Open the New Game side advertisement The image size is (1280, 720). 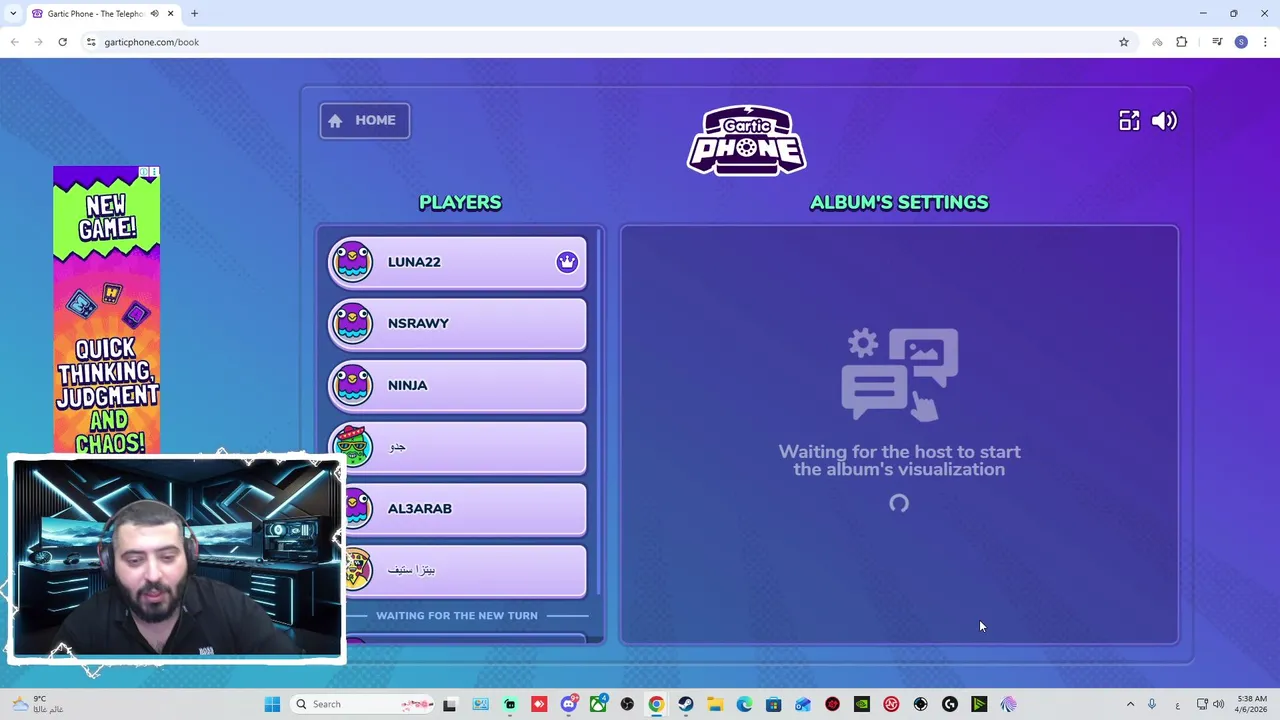pyautogui.click(x=106, y=312)
